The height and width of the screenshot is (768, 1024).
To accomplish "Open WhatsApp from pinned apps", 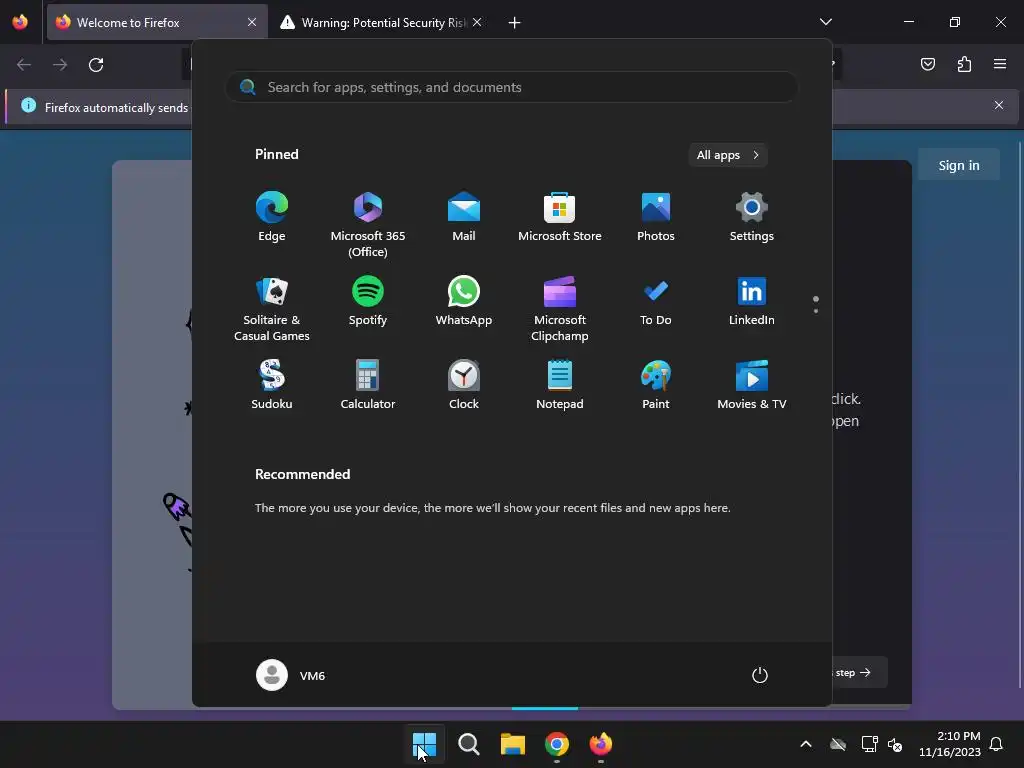I will [464, 301].
